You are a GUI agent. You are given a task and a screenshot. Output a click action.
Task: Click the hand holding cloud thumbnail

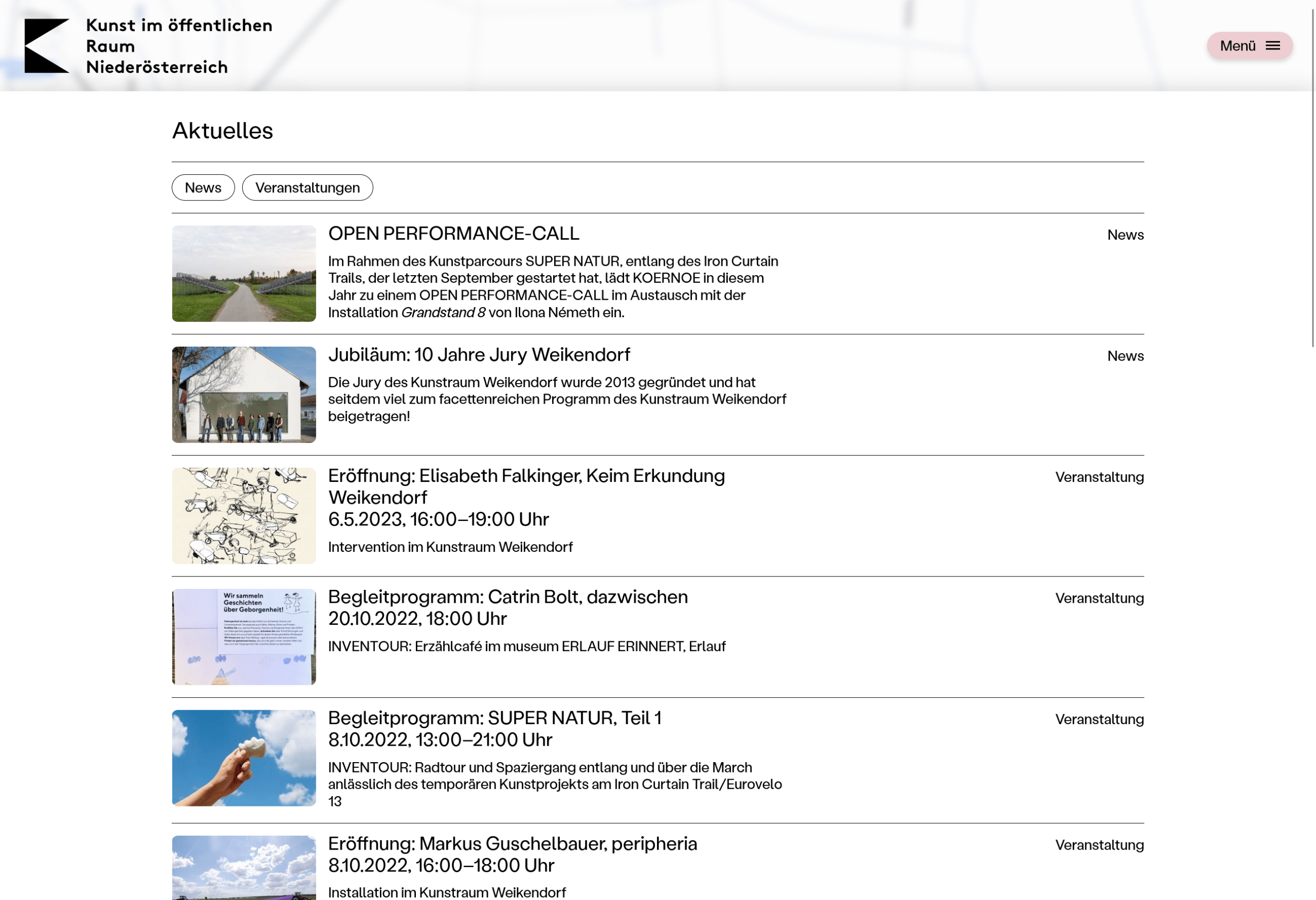click(244, 758)
